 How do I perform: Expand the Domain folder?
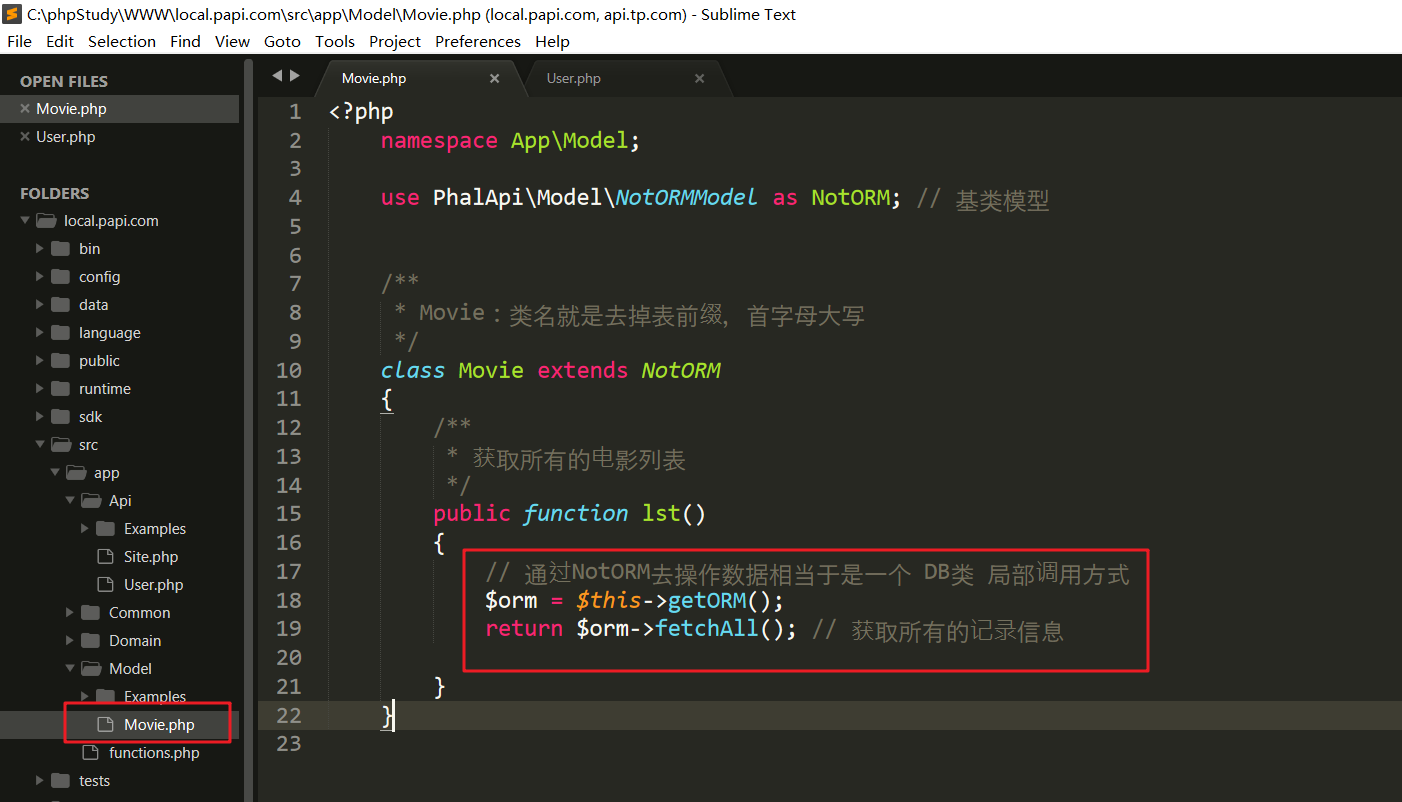tap(70, 641)
